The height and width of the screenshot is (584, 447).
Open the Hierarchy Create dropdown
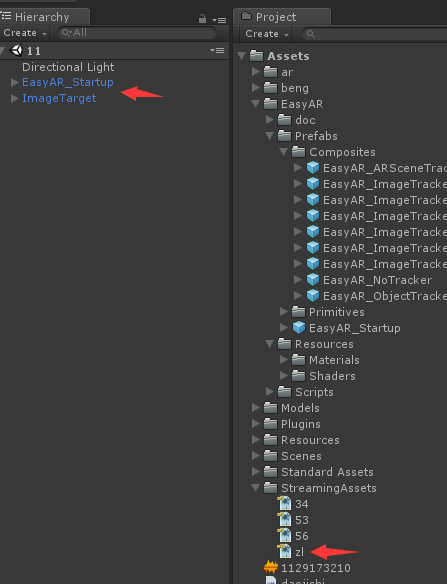[25, 33]
